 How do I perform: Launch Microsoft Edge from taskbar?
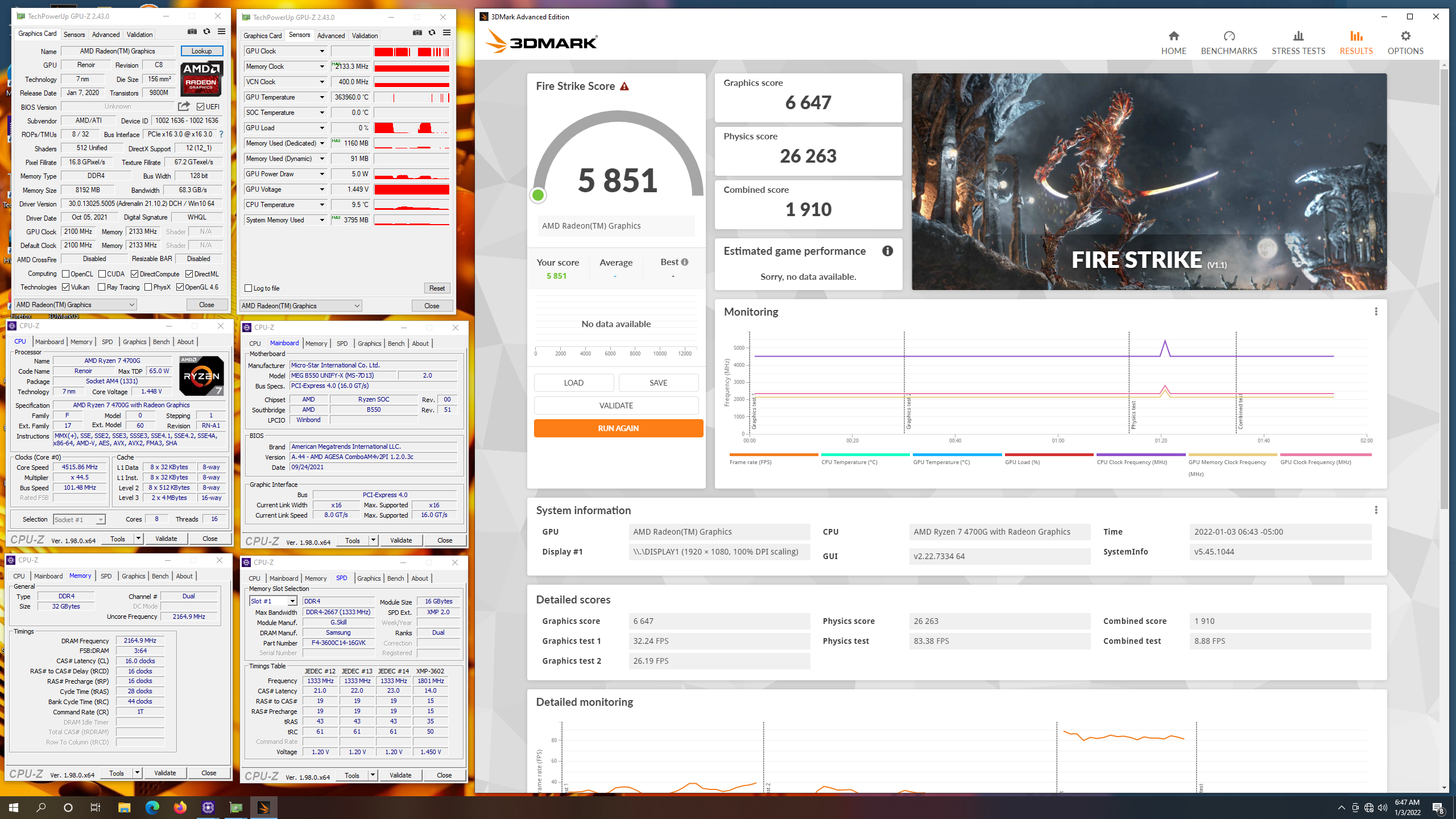152,808
